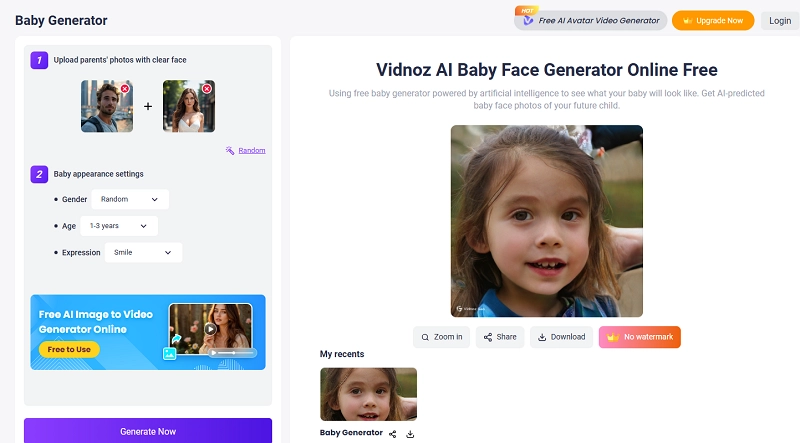Select the No watermark option
The width and height of the screenshot is (800, 443).
tap(640, 337)
